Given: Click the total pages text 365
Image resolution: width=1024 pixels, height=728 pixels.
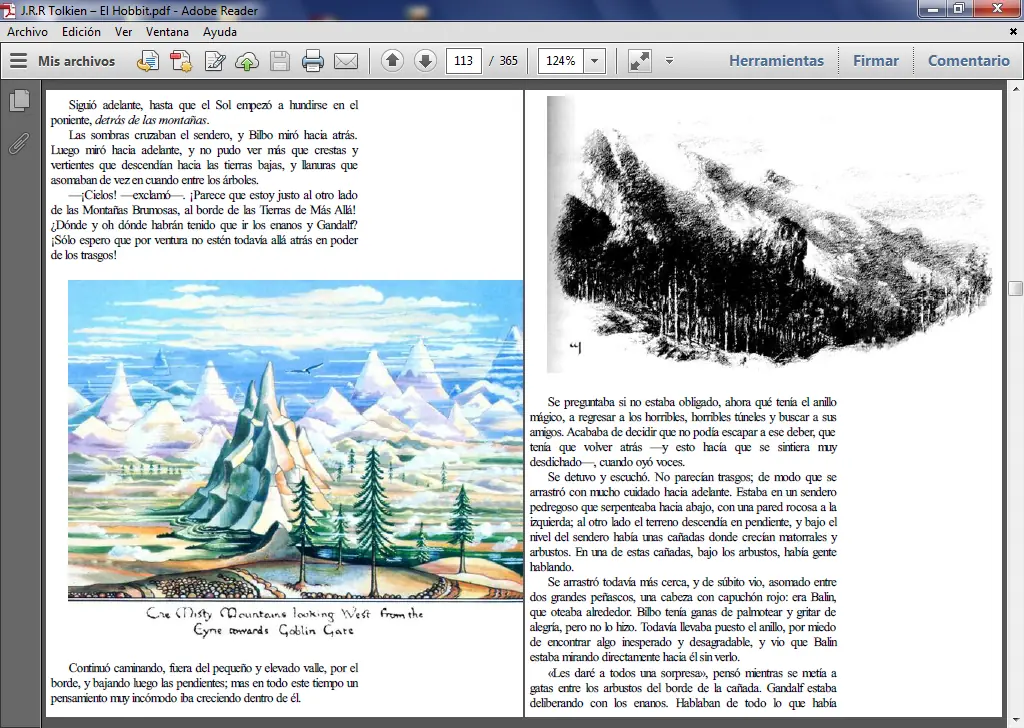Looking at the screenshot, I should point(509,61).
